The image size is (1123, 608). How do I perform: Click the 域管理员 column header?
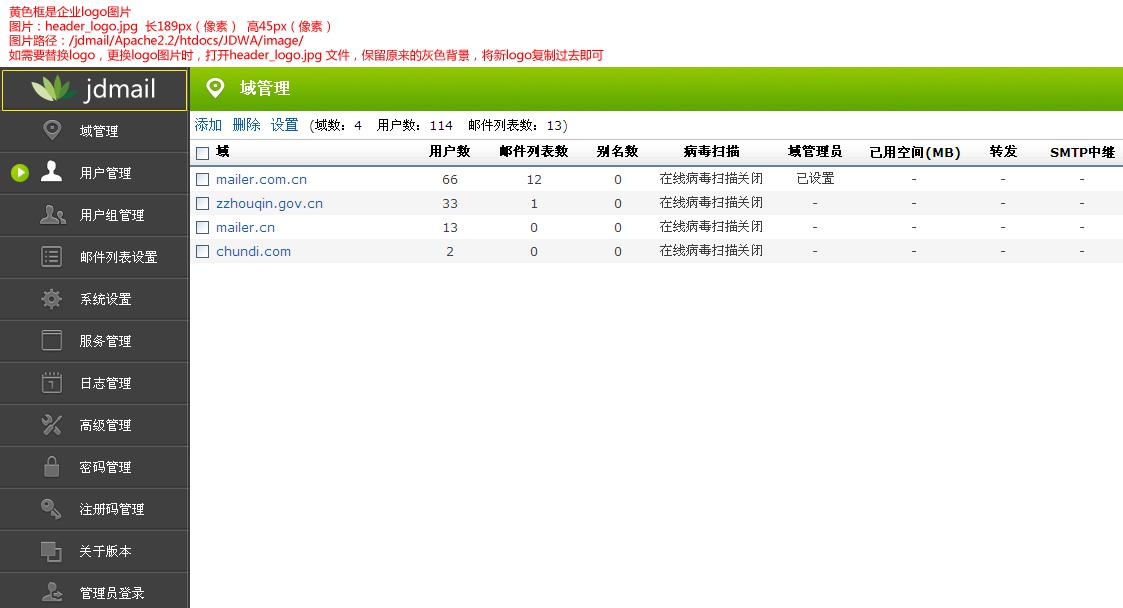815,151
